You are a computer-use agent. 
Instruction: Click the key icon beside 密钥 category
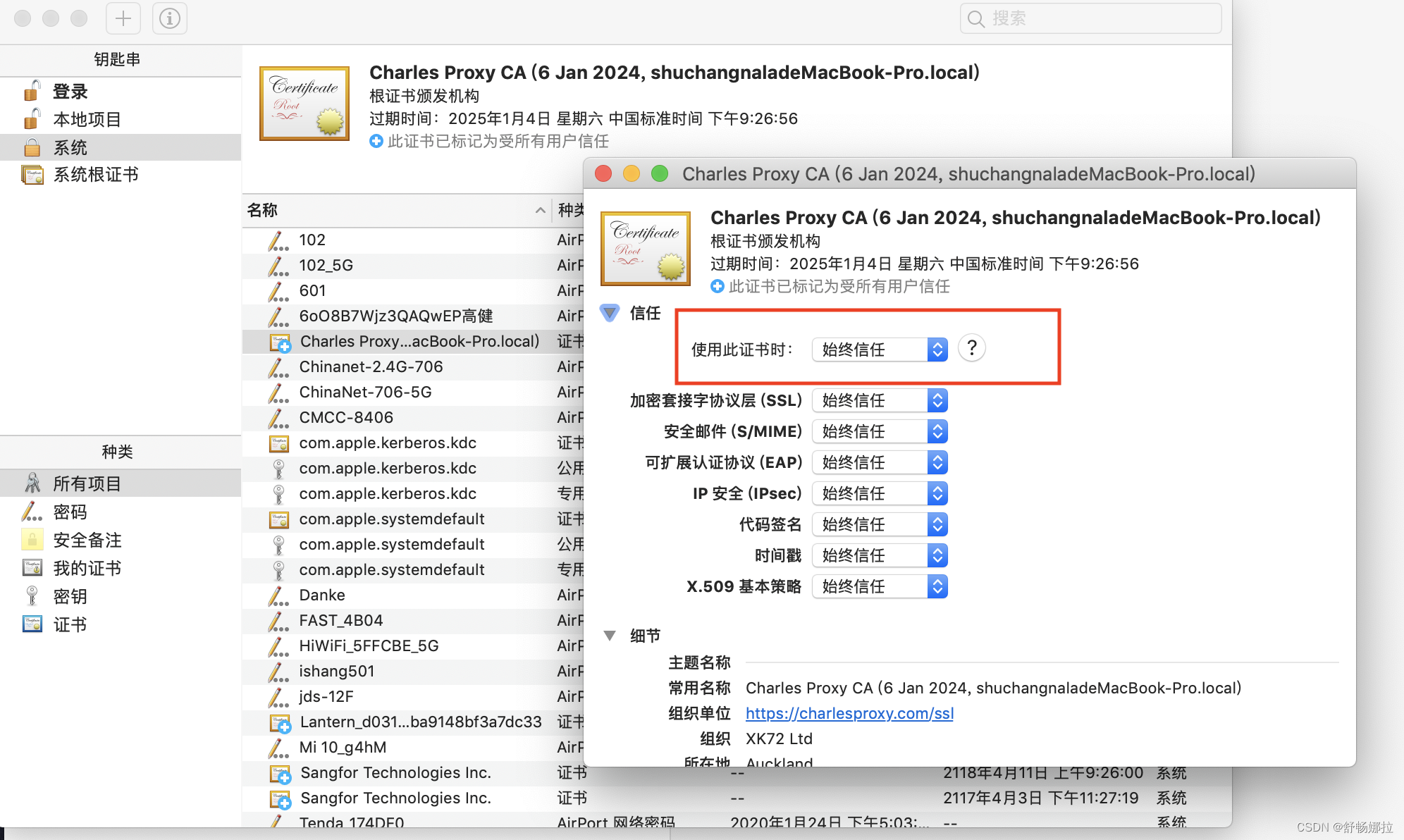[x=32, y=596]
